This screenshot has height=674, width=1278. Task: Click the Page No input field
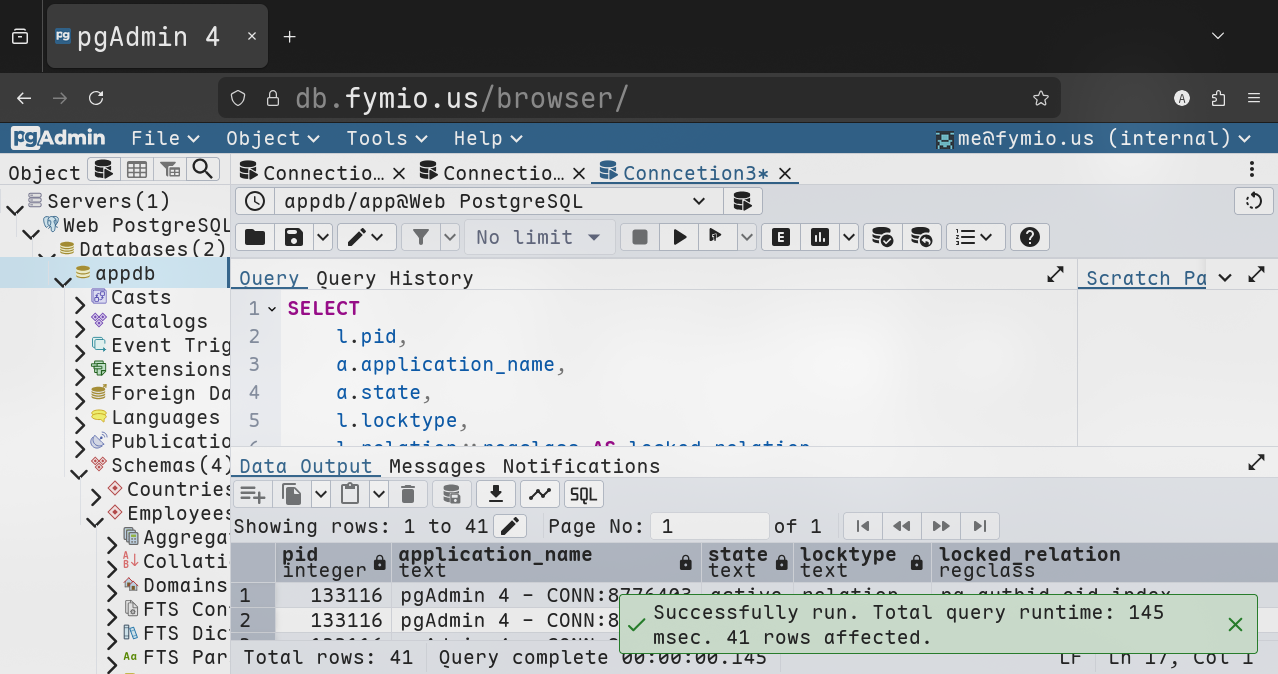[709, 526]
